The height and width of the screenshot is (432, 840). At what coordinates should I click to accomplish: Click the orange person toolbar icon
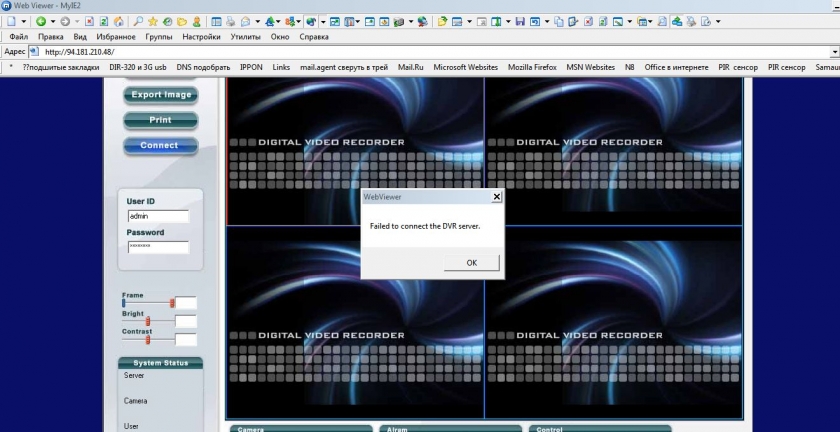(x=197, y=21)
